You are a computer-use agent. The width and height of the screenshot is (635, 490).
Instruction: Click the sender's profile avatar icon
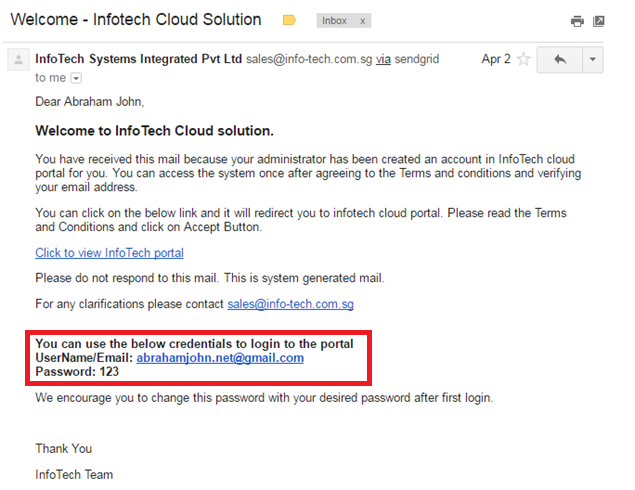17,60
